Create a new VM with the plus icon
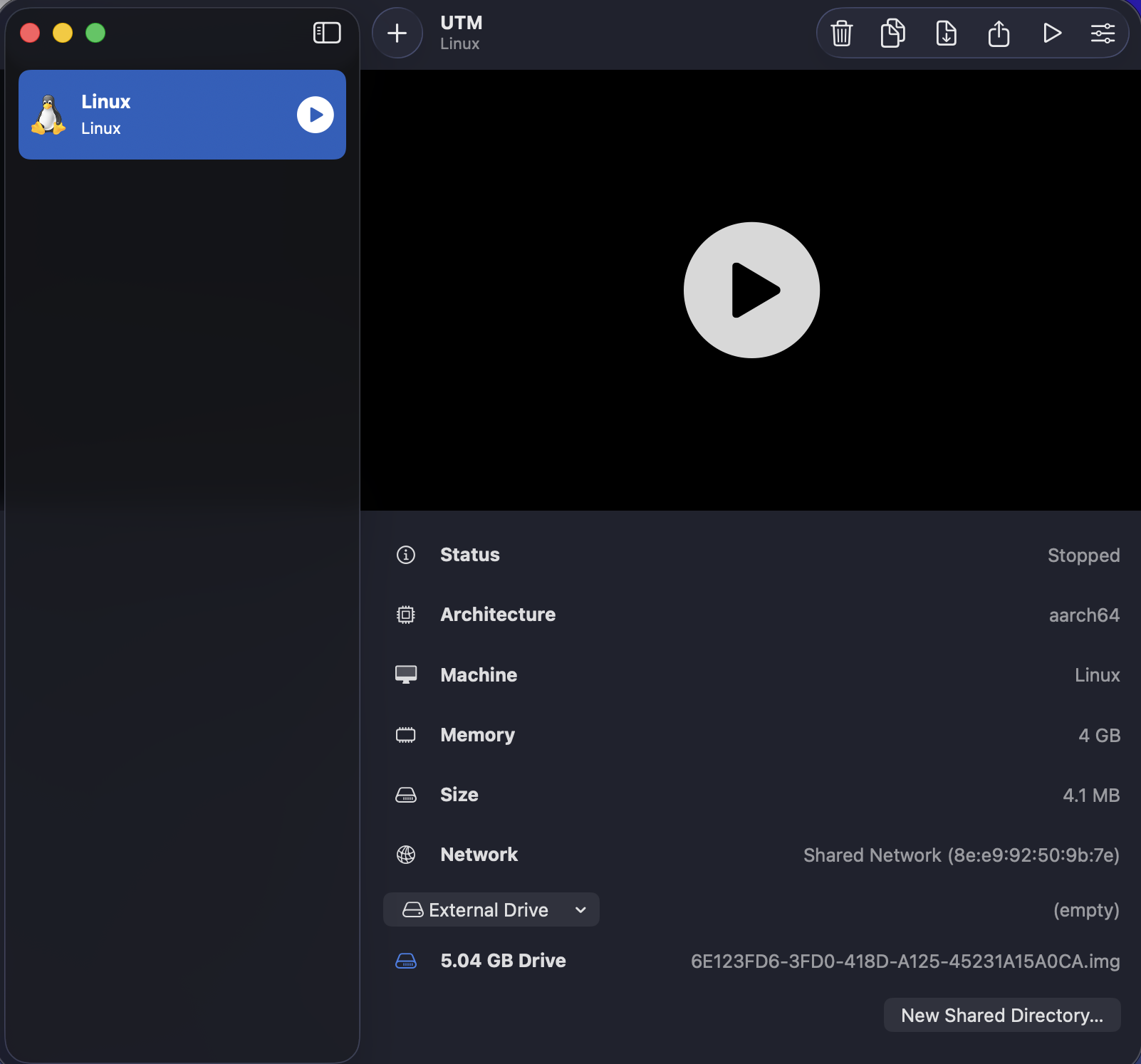The width and height of the screenshot is (1141, 1064). (397, 32)
